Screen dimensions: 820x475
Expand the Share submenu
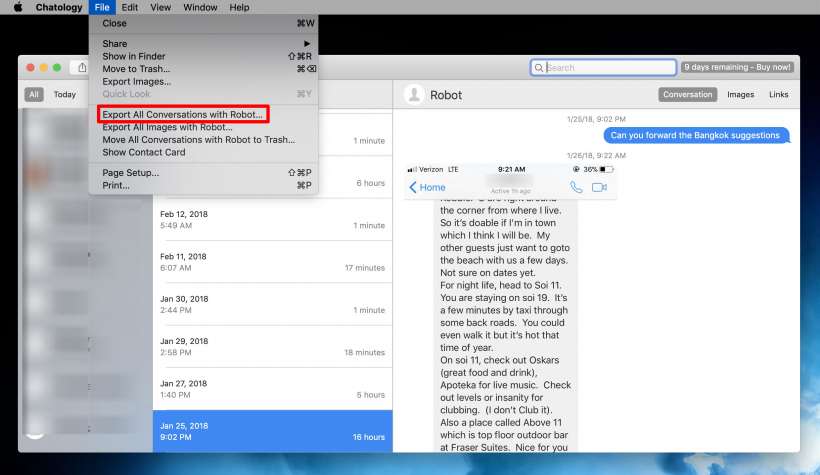(203, 43)
